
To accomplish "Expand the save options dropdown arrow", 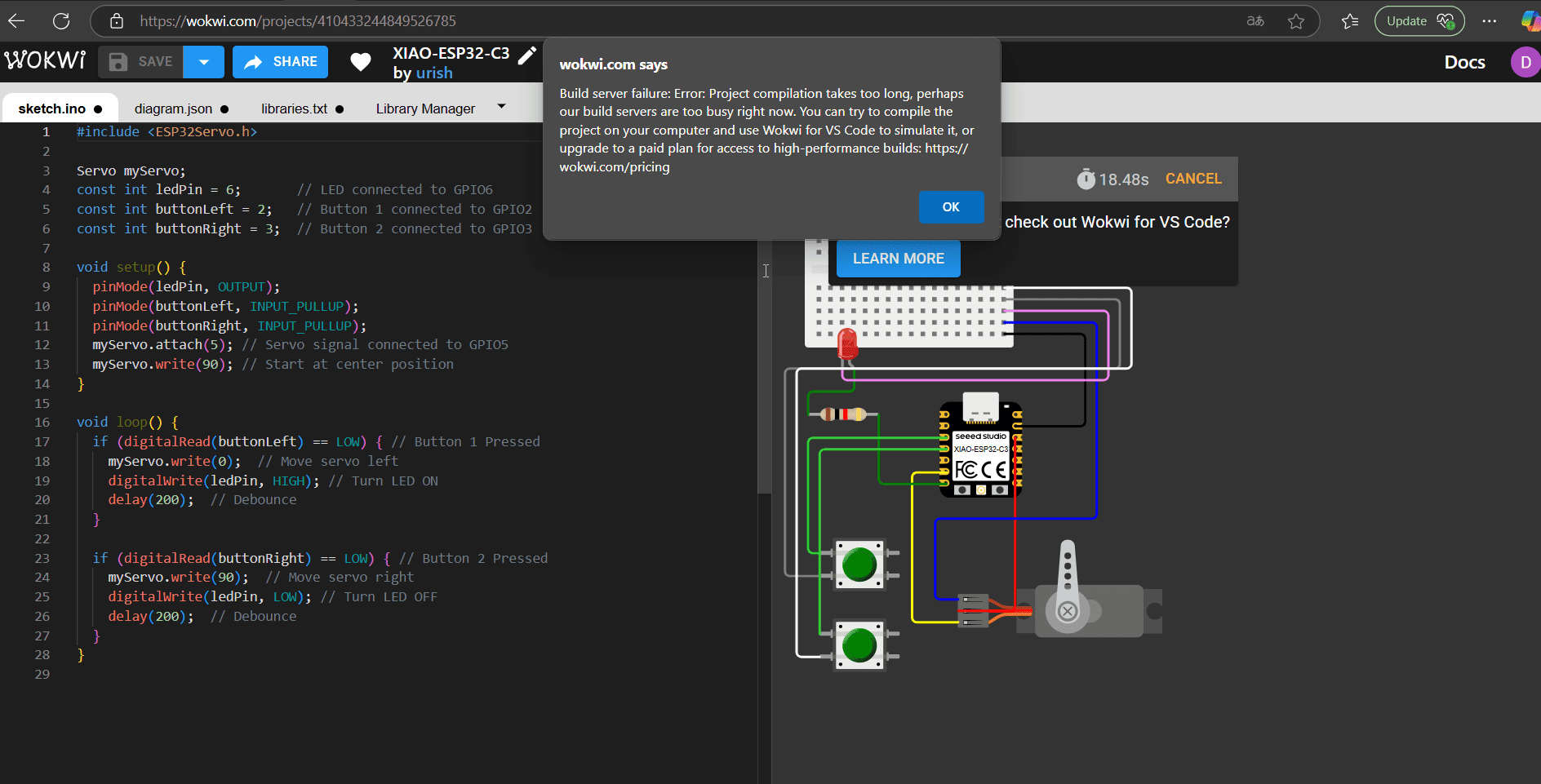I will coord(204,62).
